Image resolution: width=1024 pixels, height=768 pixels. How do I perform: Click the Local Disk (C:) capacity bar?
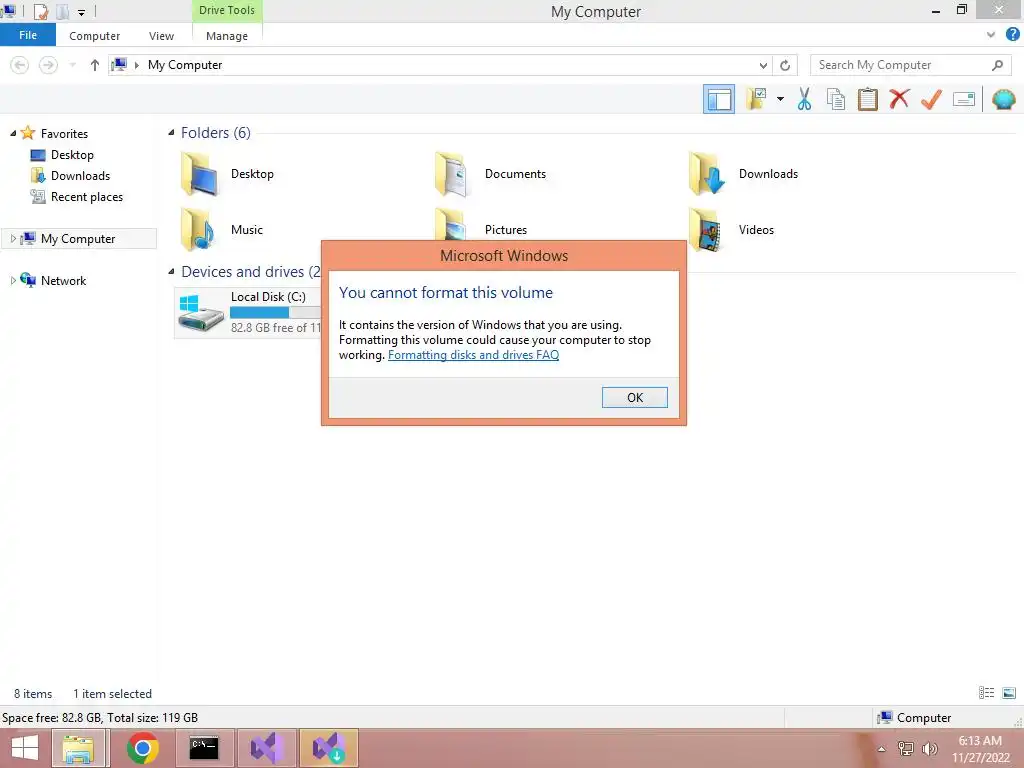276,312
